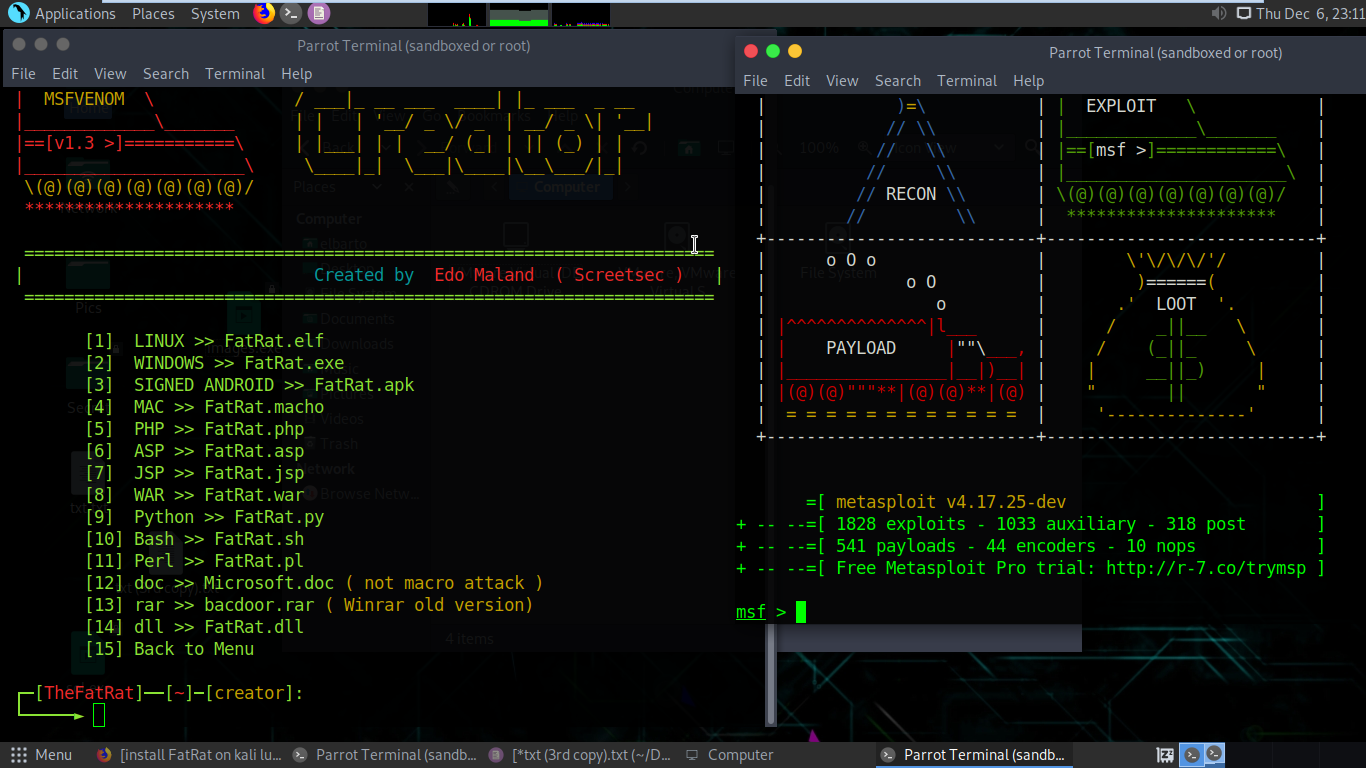Image resolution: width=1366 pixels, height=768 pixels.
Task: Click yellow button on msf terminal window
Action: [x=795, y=51]
